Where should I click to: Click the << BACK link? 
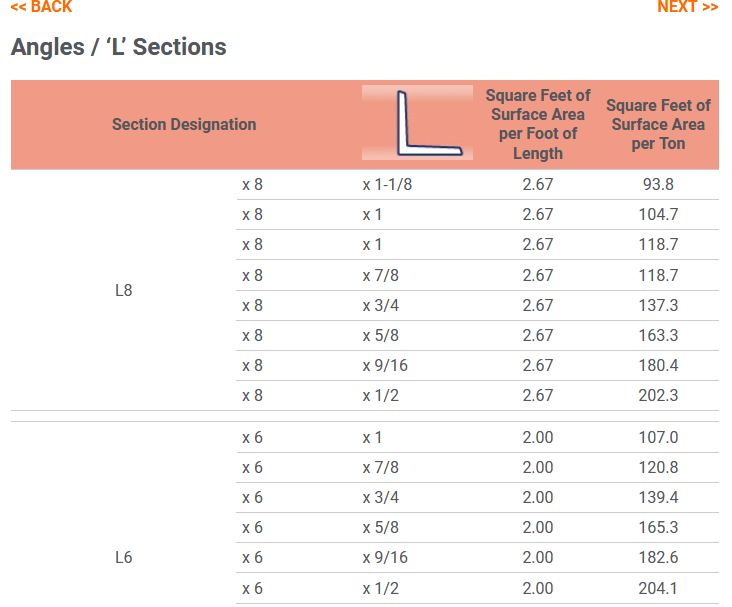click(41, 7)
